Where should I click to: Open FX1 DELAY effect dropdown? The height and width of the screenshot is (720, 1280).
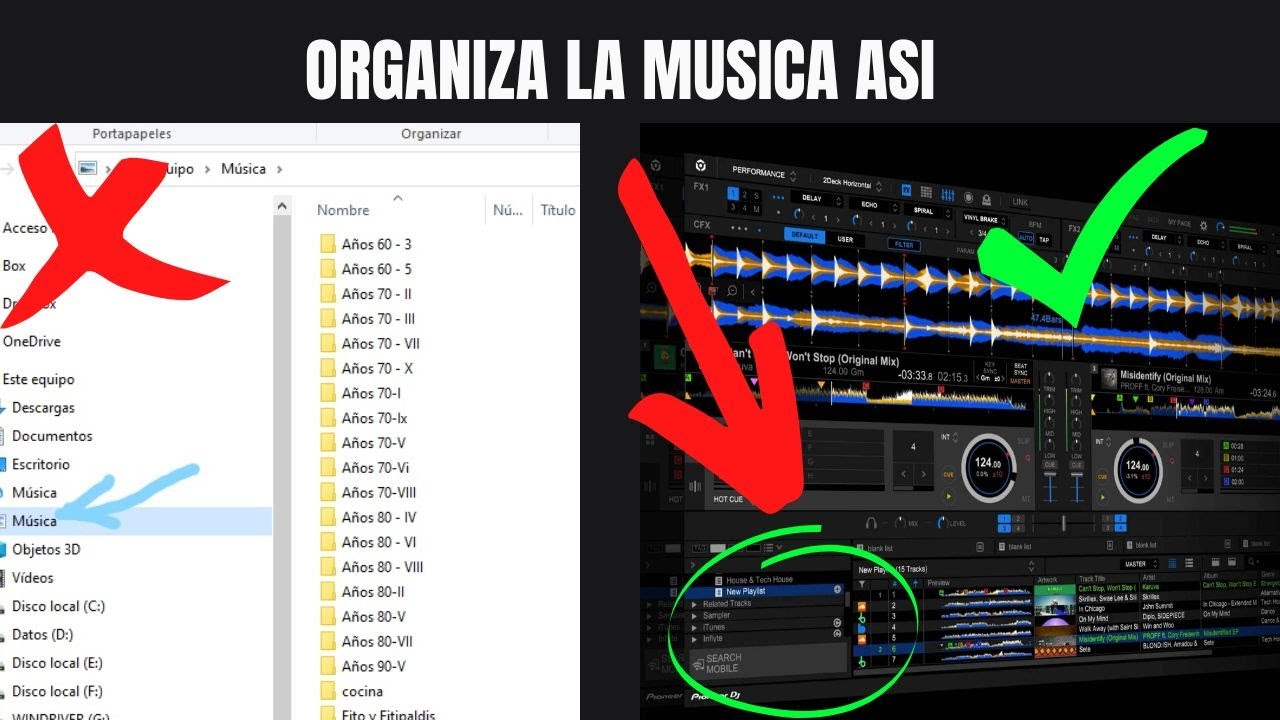point(815,198)
